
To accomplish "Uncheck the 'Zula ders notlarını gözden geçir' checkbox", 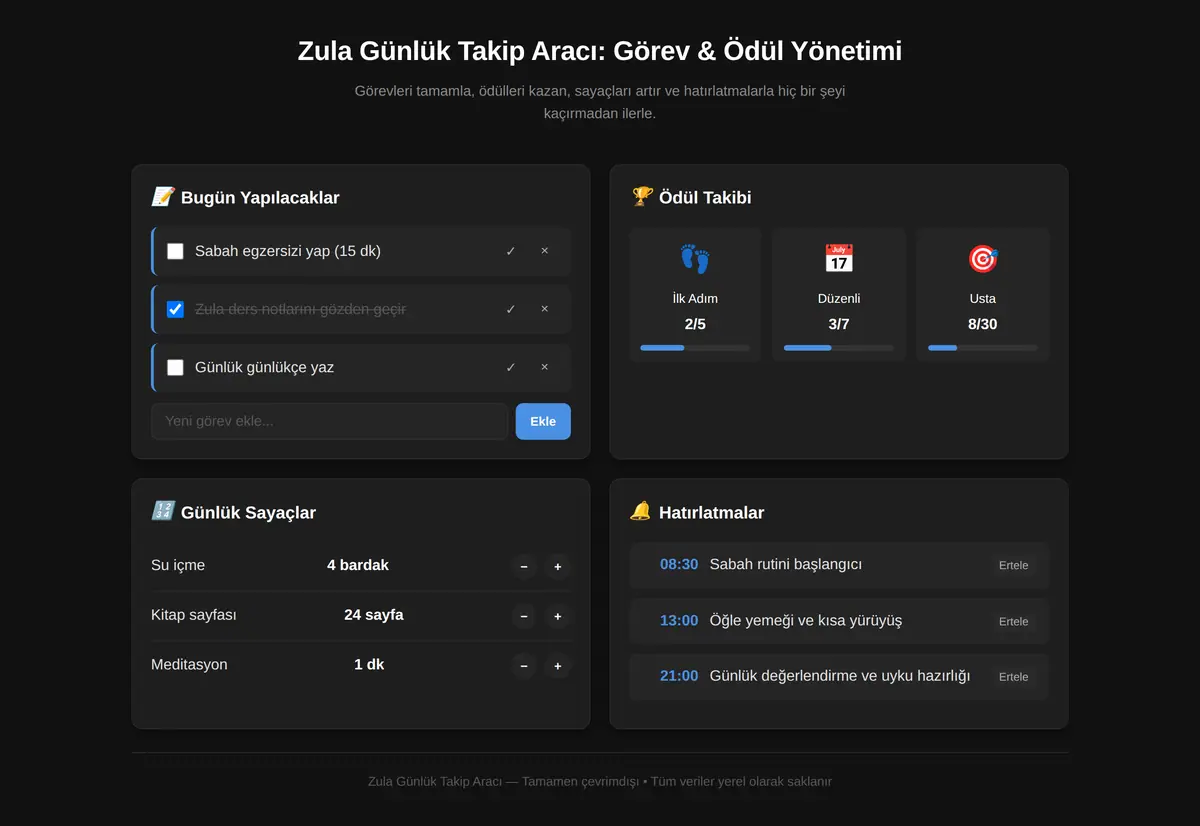I will tap(175, 309).
